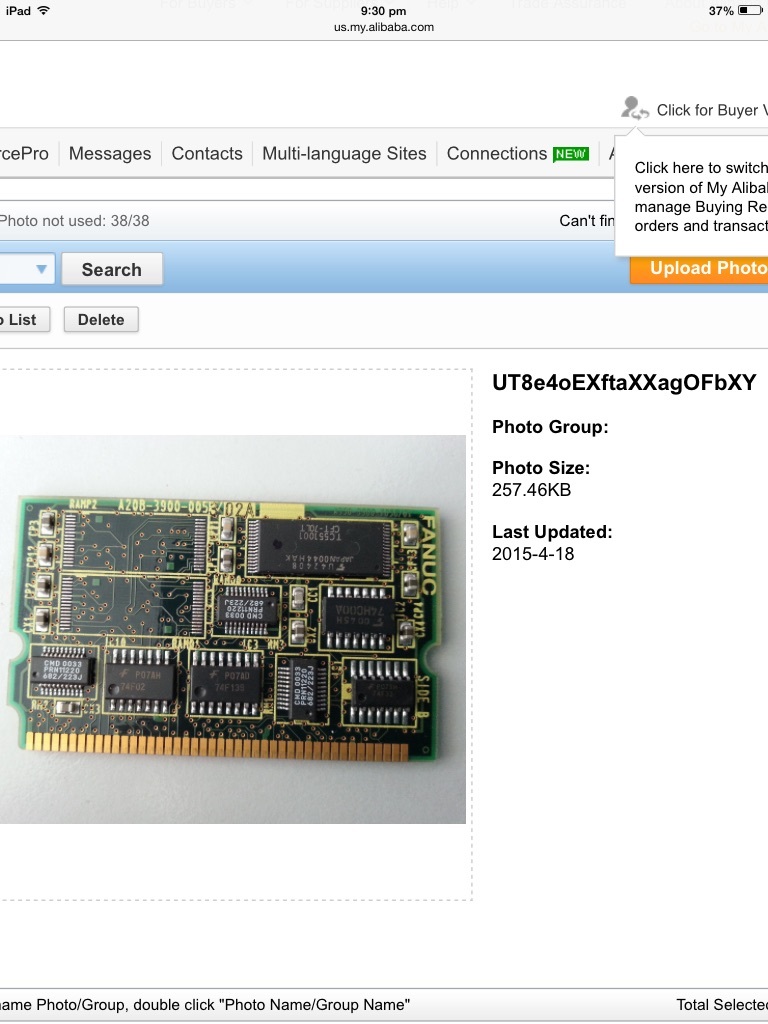768x1024 pixels.
Task: Open the dropdown arrow beside Search
Action: click(41, 269)
